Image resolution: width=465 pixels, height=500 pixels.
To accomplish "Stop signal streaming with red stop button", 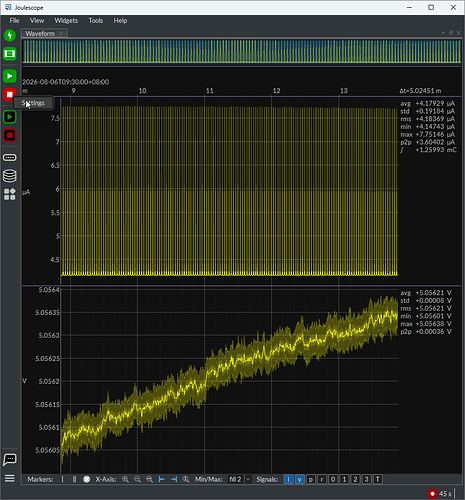I will [x=10, y=95].
